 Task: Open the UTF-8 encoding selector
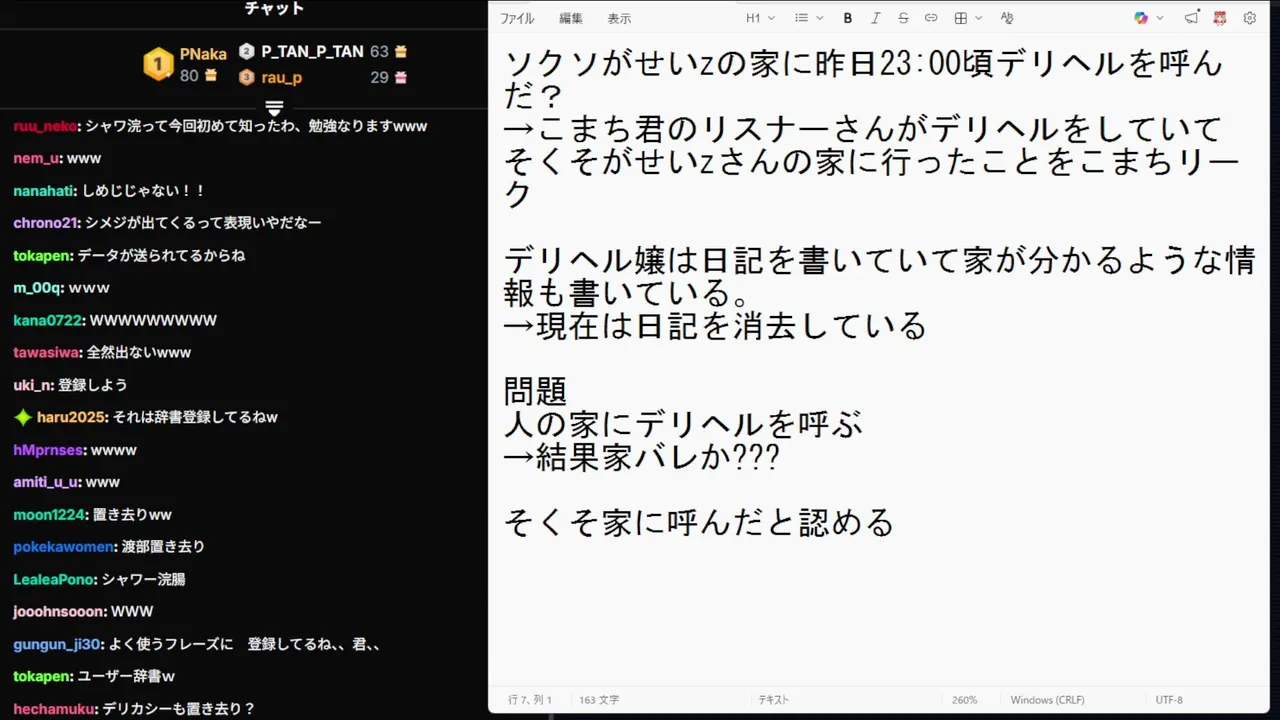click(x=1169, y=700)
